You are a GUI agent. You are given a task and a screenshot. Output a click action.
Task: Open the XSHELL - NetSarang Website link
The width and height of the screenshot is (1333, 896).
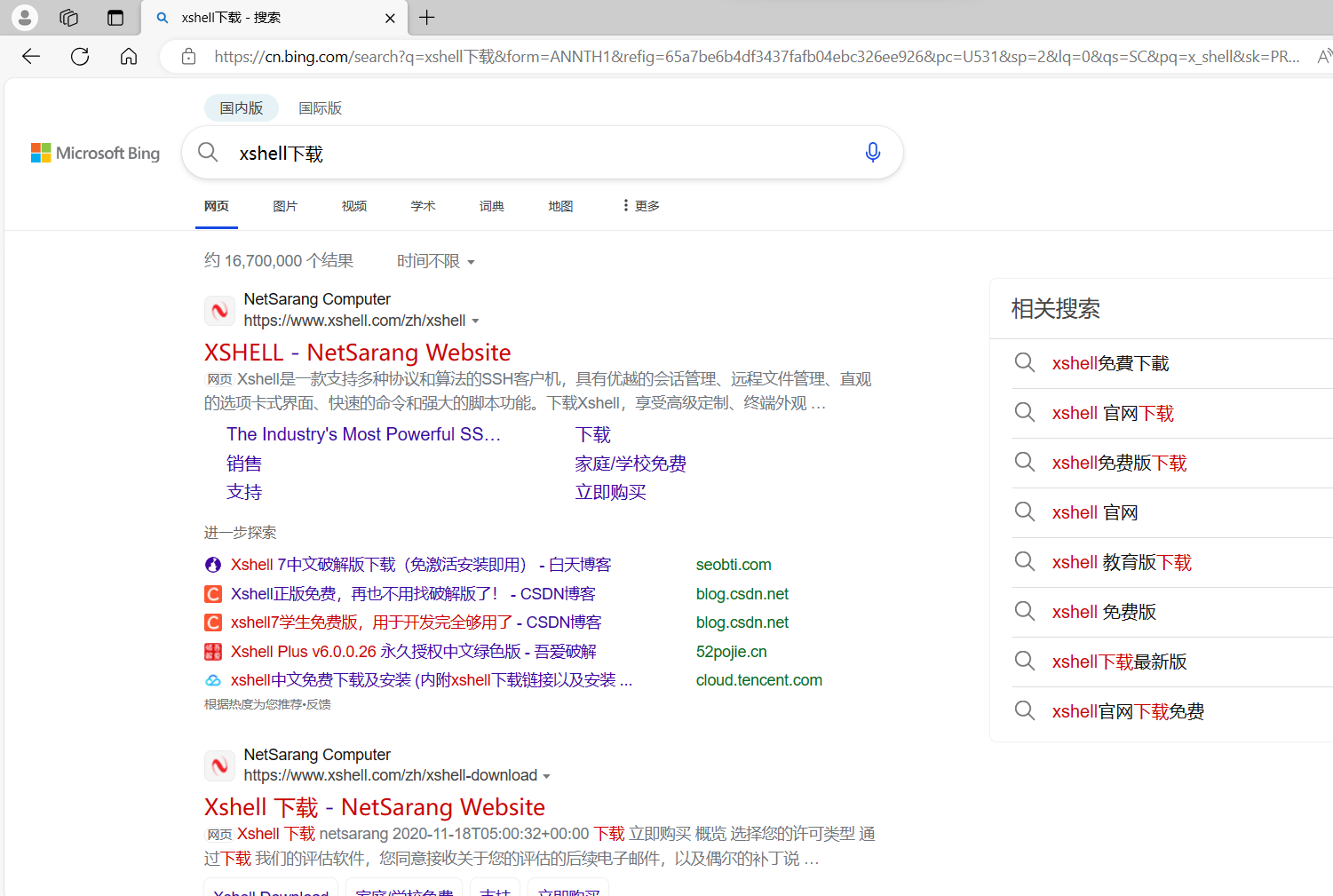click(x=357, y=352)
